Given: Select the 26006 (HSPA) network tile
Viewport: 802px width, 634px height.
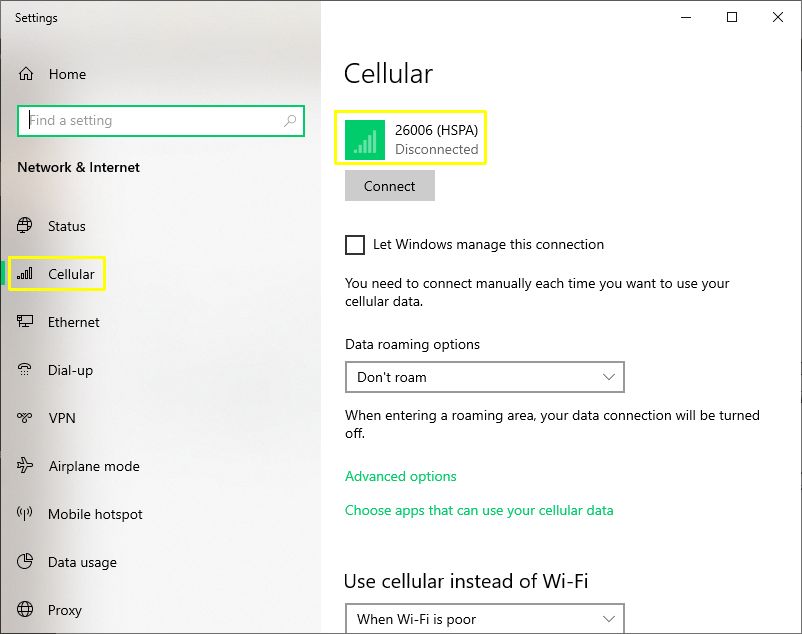Looking at the screenshot, I should tap(411, 139).
